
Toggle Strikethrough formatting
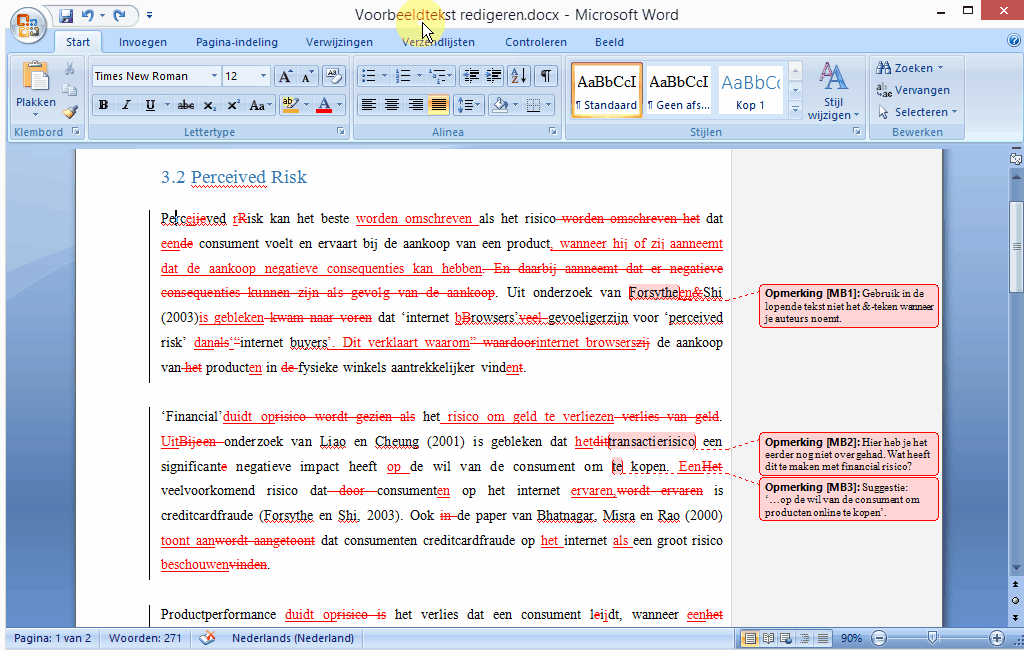point(186,105)
